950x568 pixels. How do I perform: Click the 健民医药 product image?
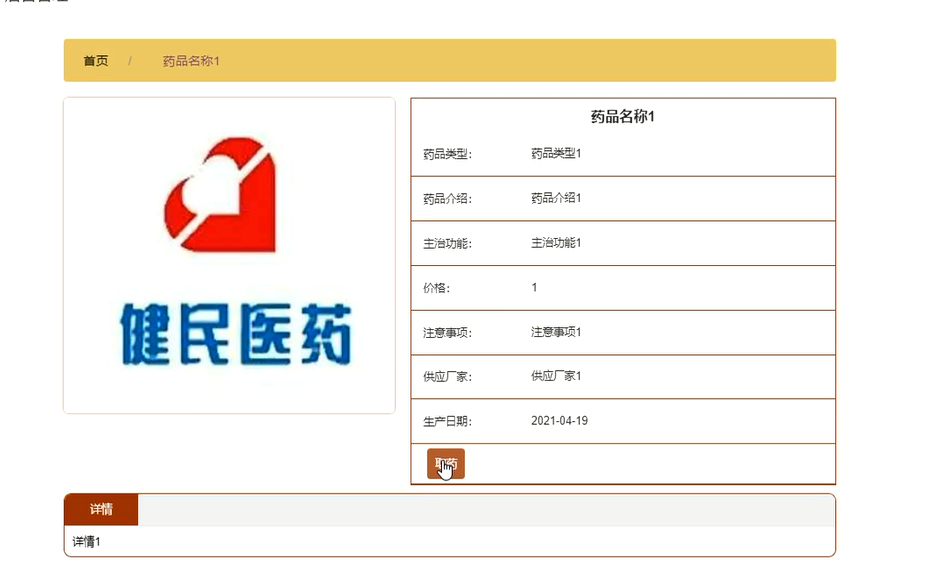(x=229, y=255)
